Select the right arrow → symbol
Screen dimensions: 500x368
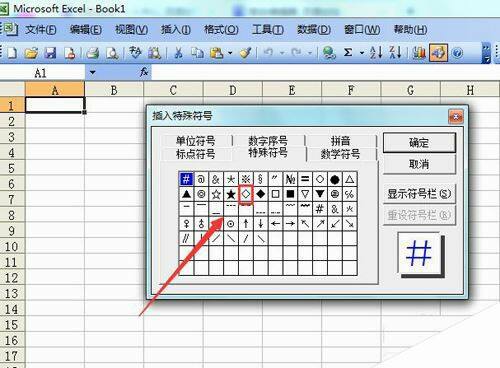(x=290, y=224)
